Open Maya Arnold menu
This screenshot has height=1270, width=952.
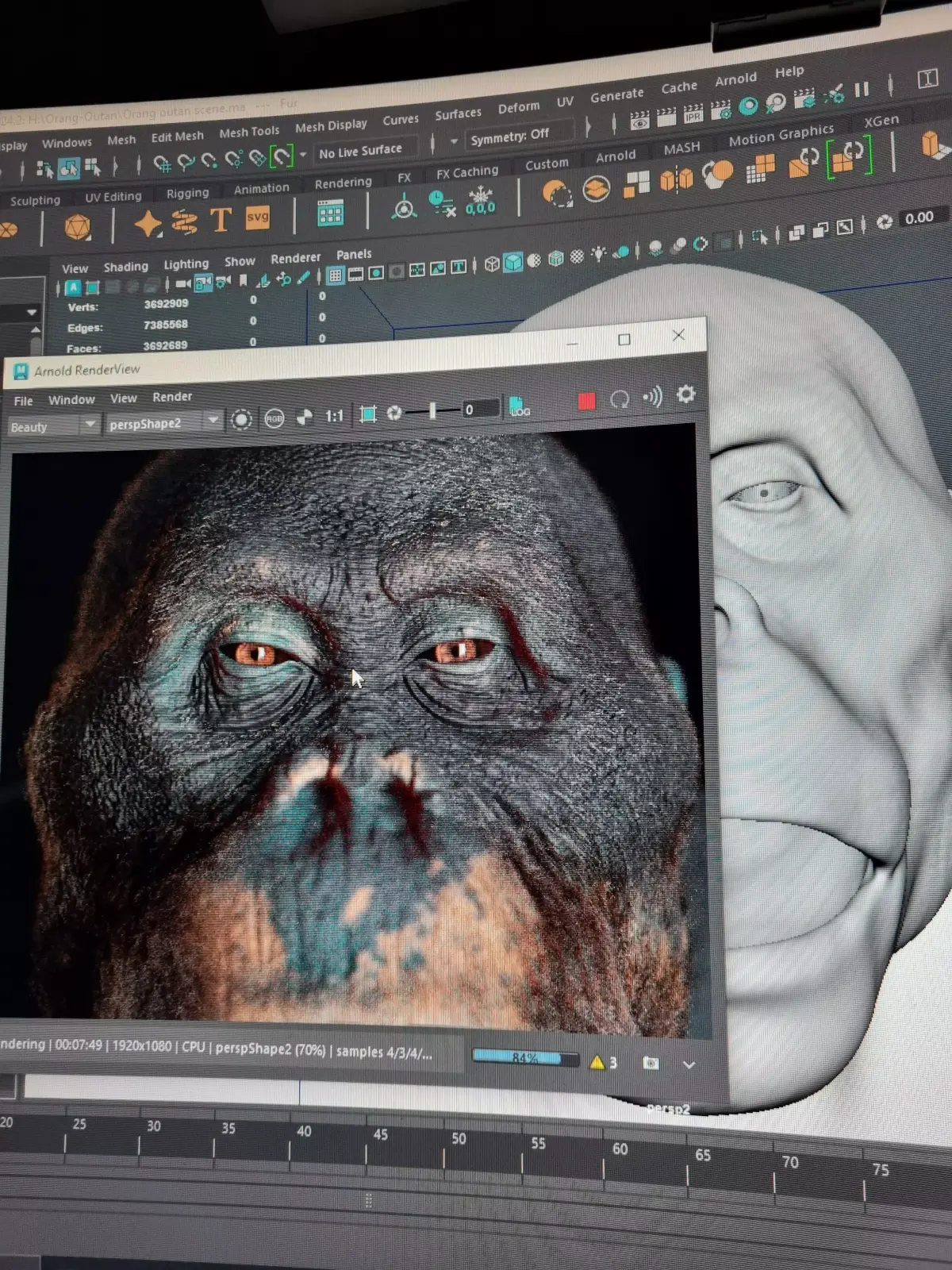click(x=735, y=79)
